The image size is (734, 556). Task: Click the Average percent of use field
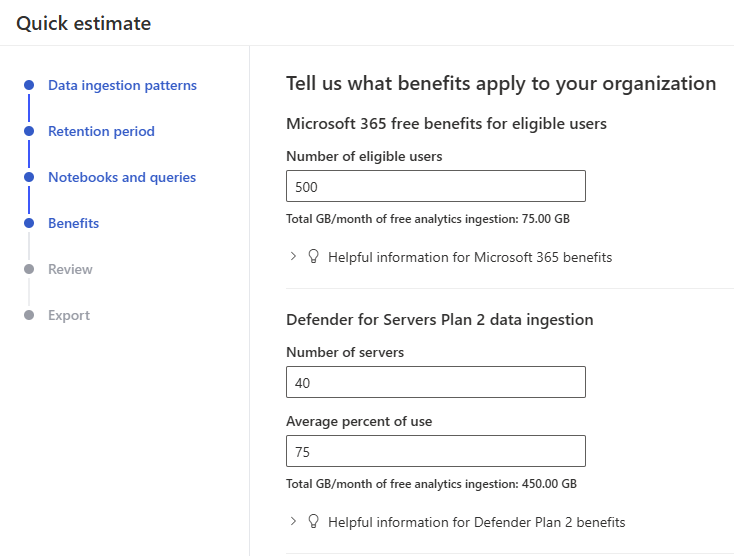point(435,451)
